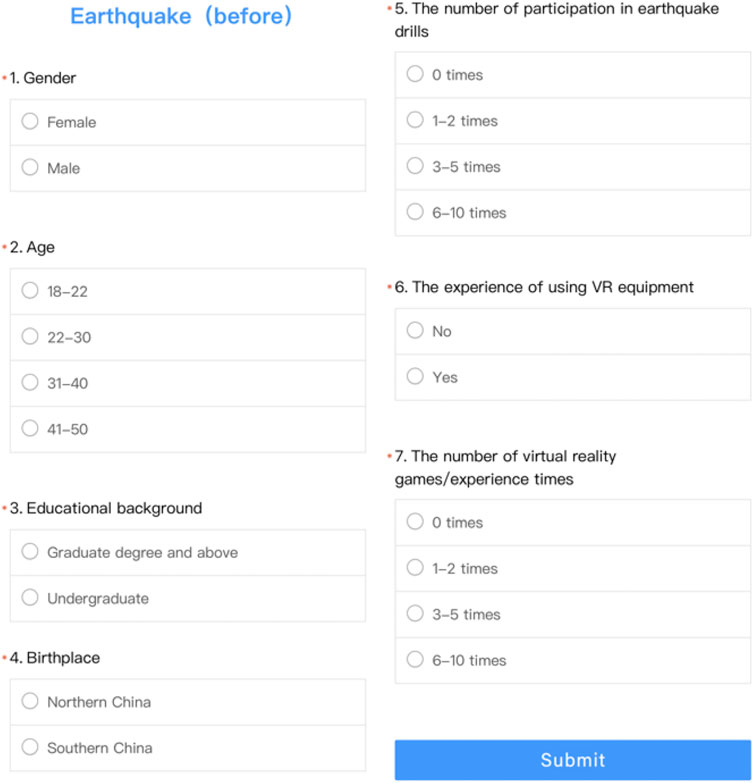Choose 3–5 times for virtual reality games
This screenshot has height=783, width=754.
(415, 614)
